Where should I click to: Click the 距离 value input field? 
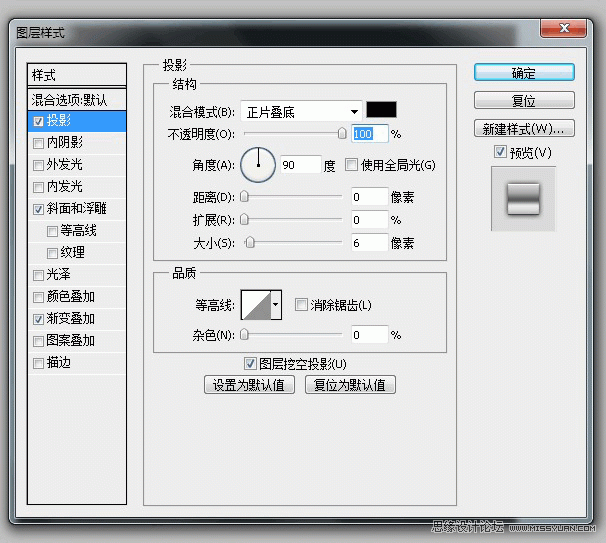coord(369,197)
